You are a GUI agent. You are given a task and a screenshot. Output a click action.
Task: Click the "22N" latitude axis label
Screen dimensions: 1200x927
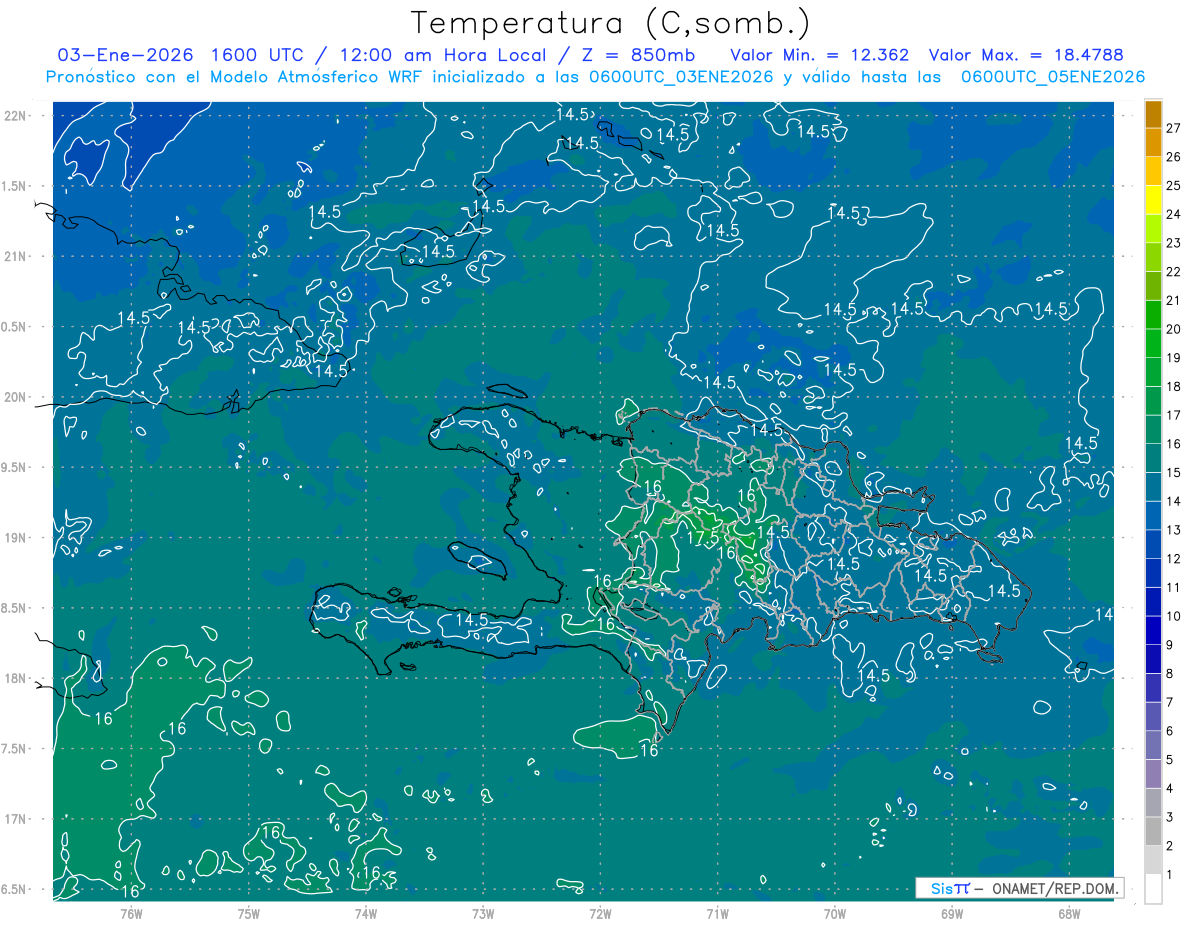(x=17, y=116)
